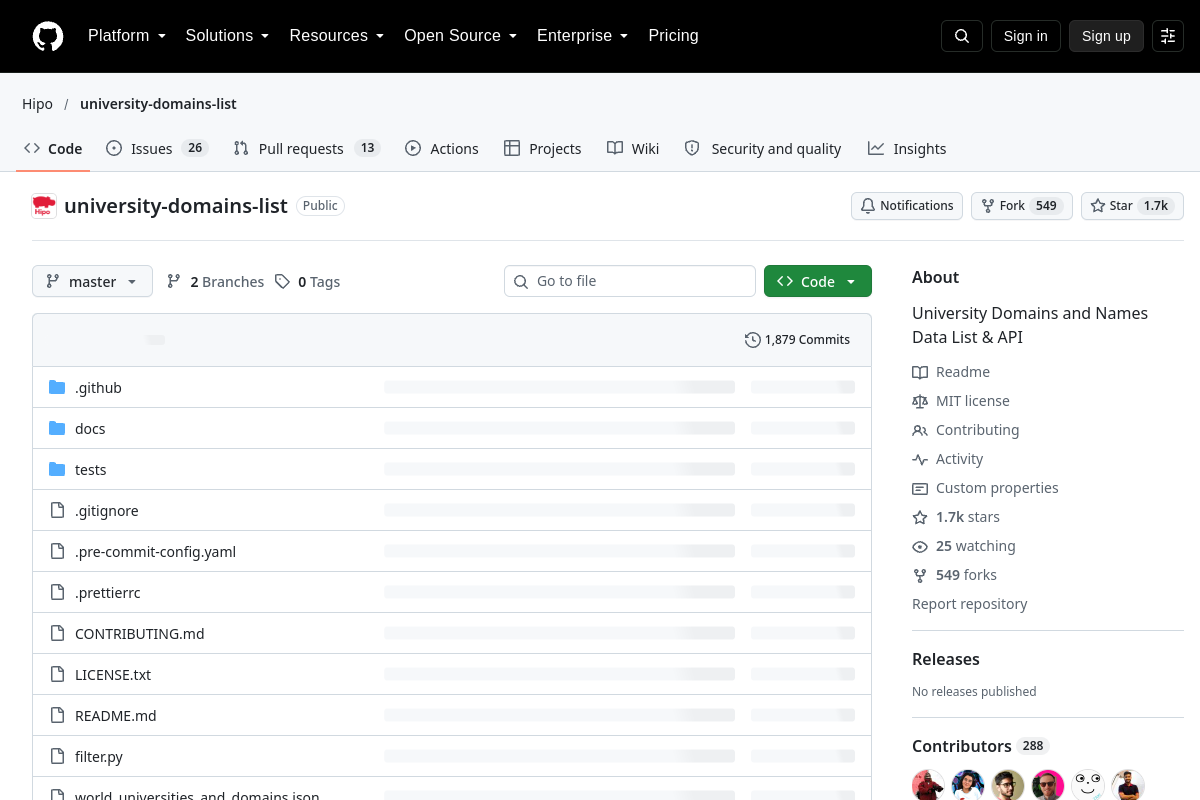Click the Sign in button
Image resolution: width=1200 pixels, height=800 pixels.
[x=1026, y=36]
